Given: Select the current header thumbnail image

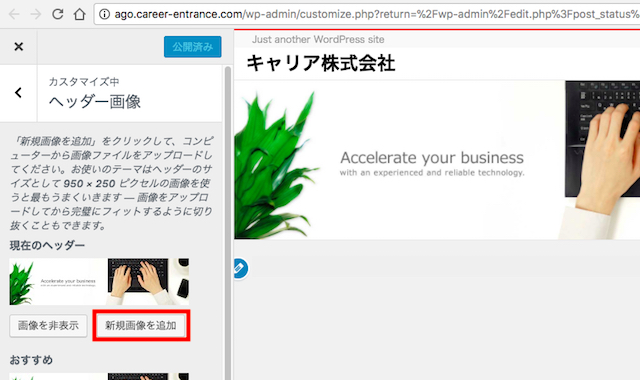Looking at the screenshot, I should (99, 281).
